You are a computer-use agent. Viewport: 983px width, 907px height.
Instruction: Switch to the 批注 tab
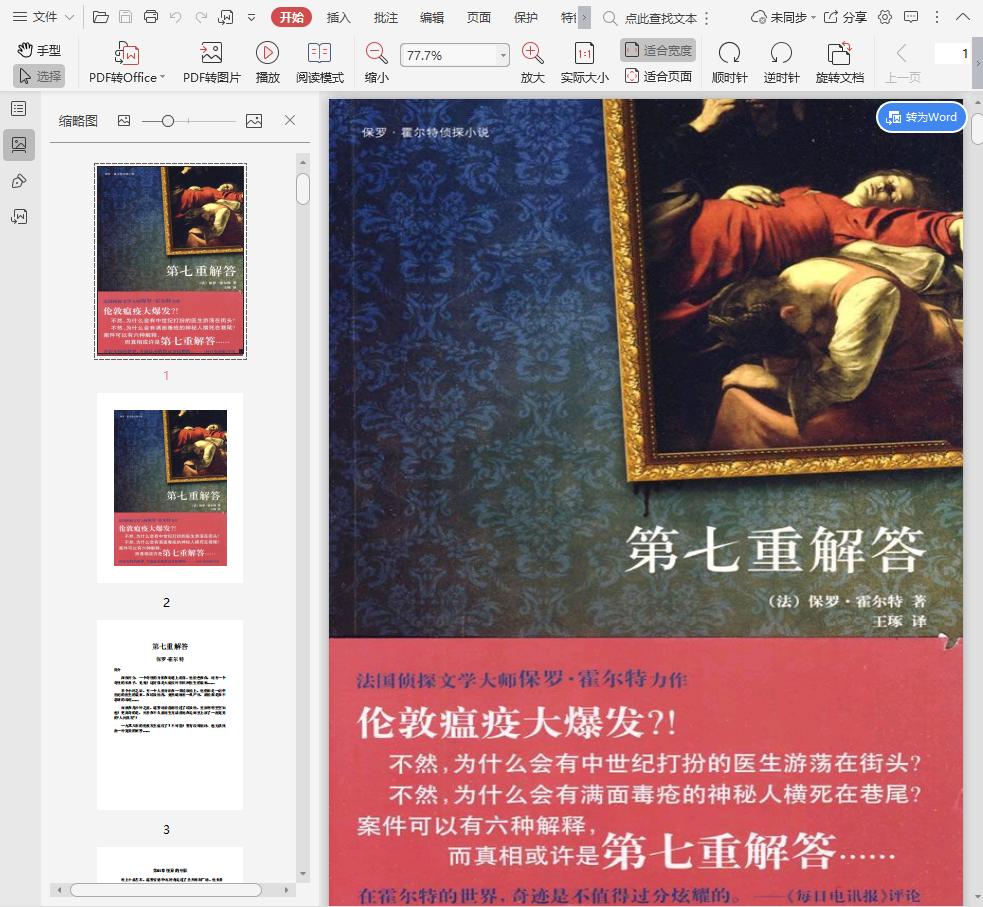pos(386,18)
